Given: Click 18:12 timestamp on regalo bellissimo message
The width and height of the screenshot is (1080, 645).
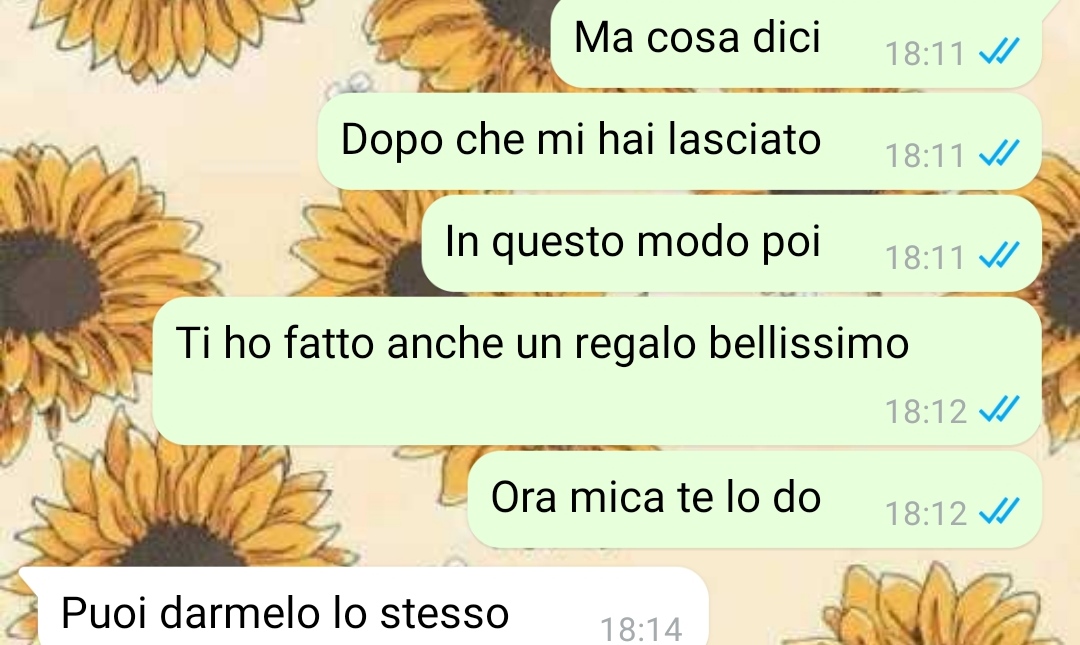Looking at the screenshot, I should (926, 412).
